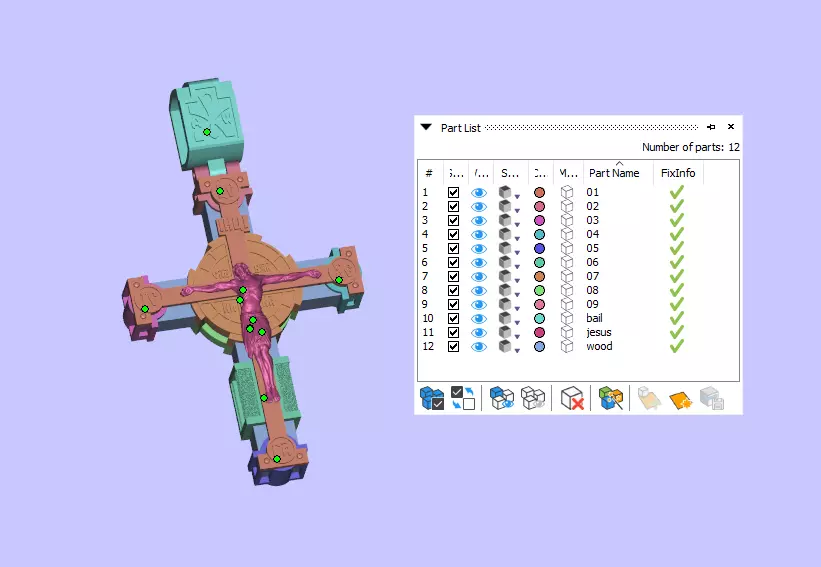The image size is (821, 567).
Task: Hide the jesus part via eye icon
Action: [x=479, y=332]
